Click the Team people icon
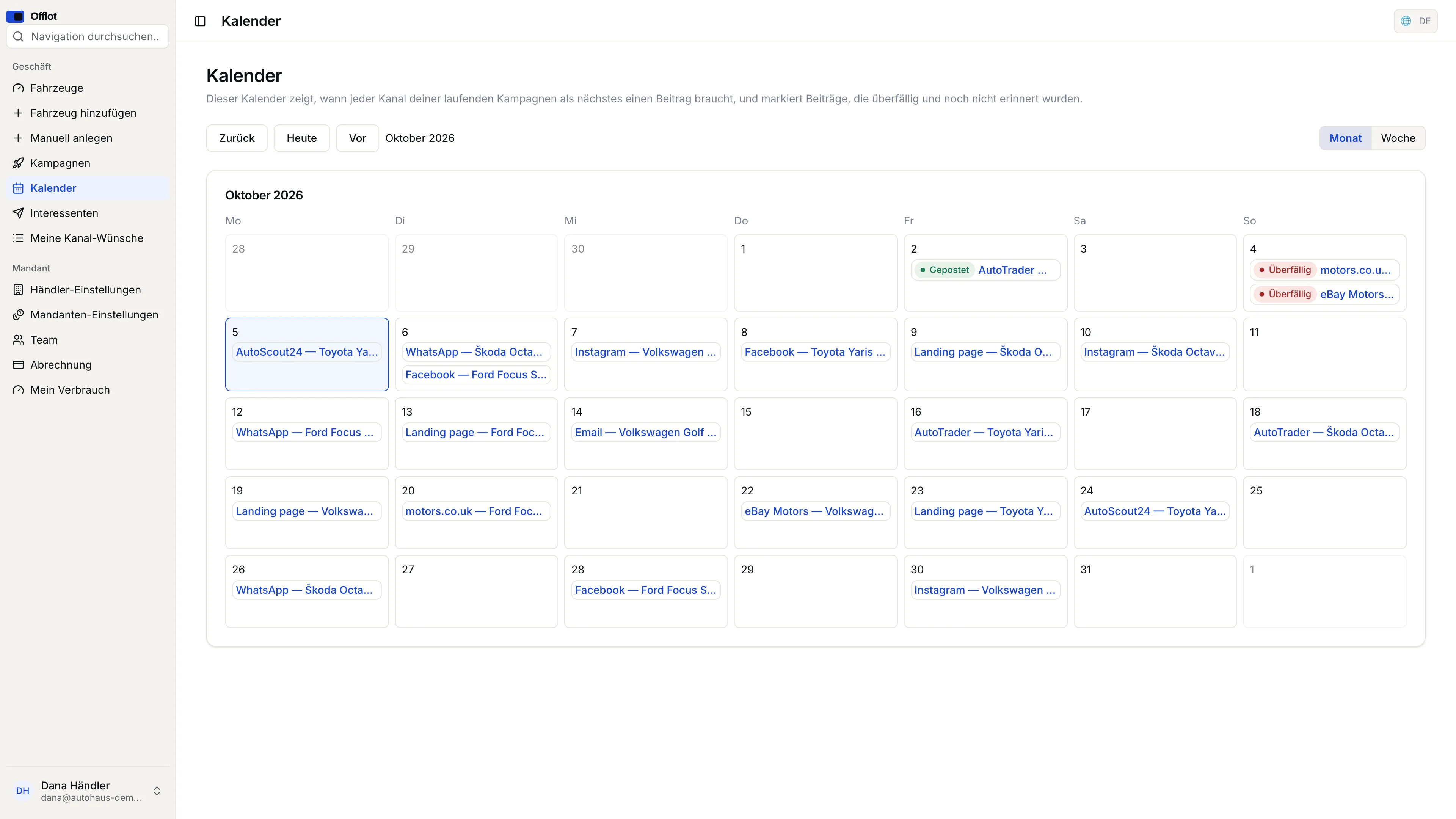The image size is (1456, 819). [x=18, y=340]
